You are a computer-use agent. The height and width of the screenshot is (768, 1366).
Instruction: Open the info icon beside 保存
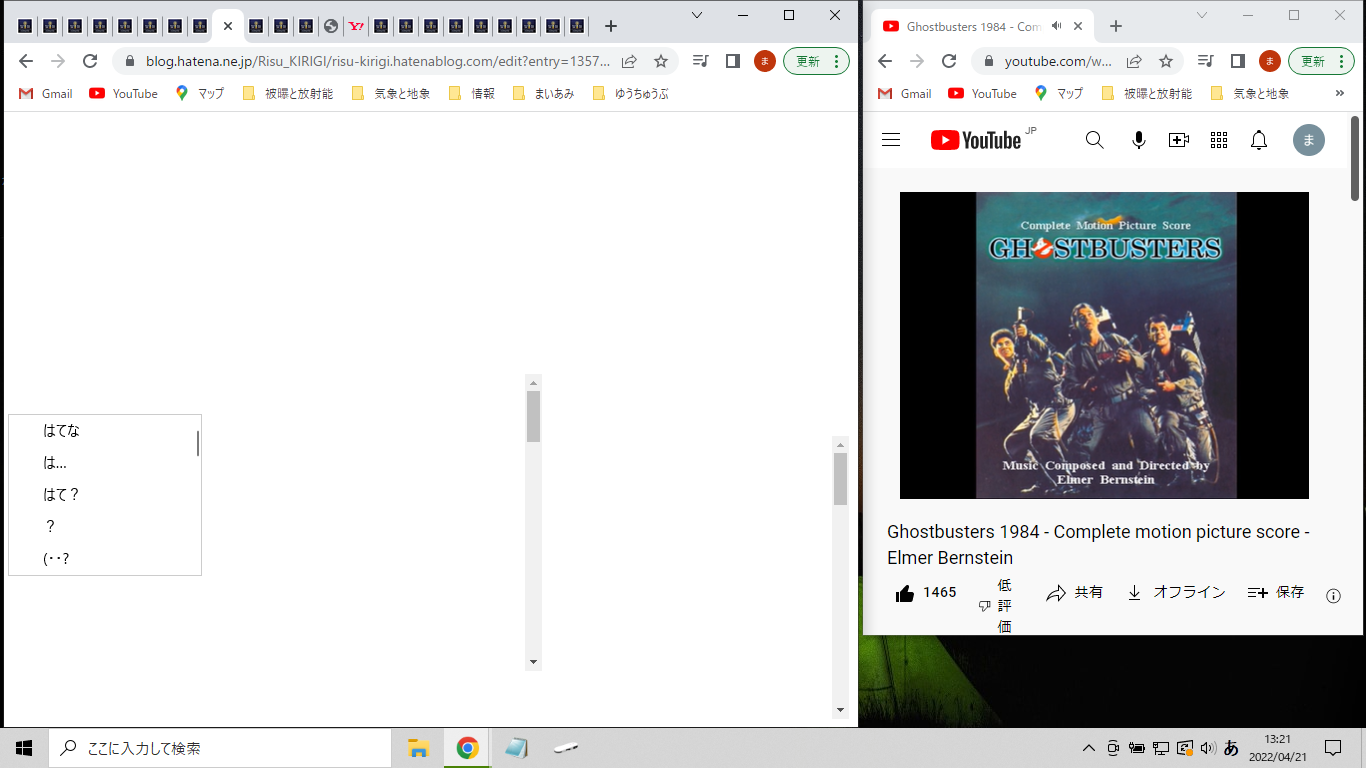coord(1333,595)
